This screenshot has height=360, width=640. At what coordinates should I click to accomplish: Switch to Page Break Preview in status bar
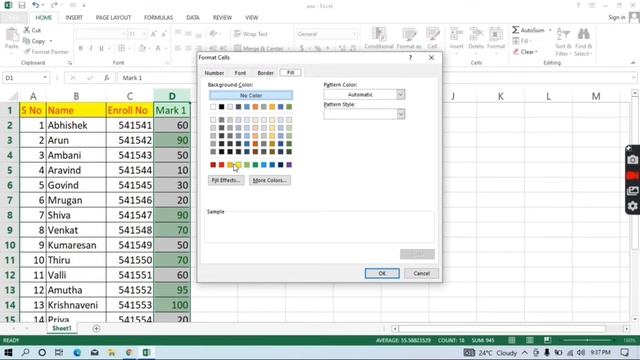(547, 340)
